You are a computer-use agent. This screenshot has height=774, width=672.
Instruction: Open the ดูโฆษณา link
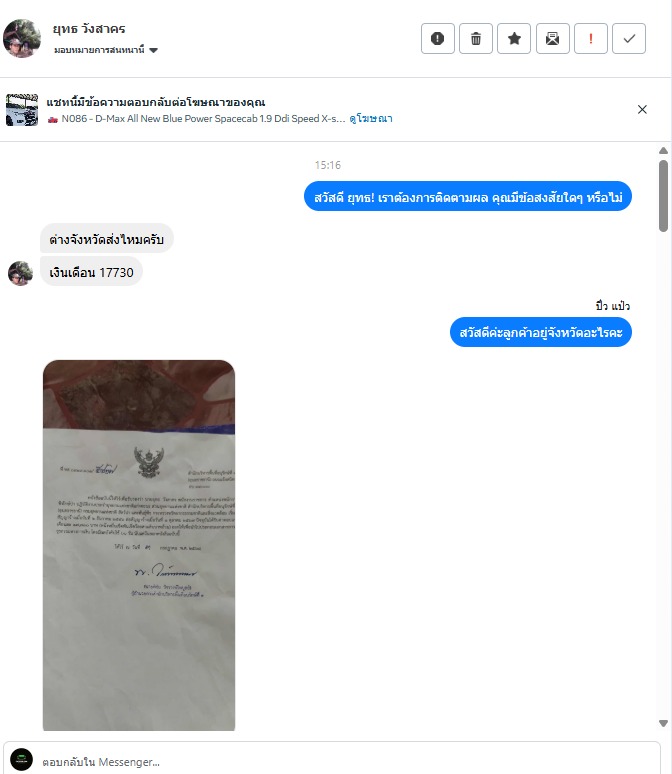(x=371, y=118)
